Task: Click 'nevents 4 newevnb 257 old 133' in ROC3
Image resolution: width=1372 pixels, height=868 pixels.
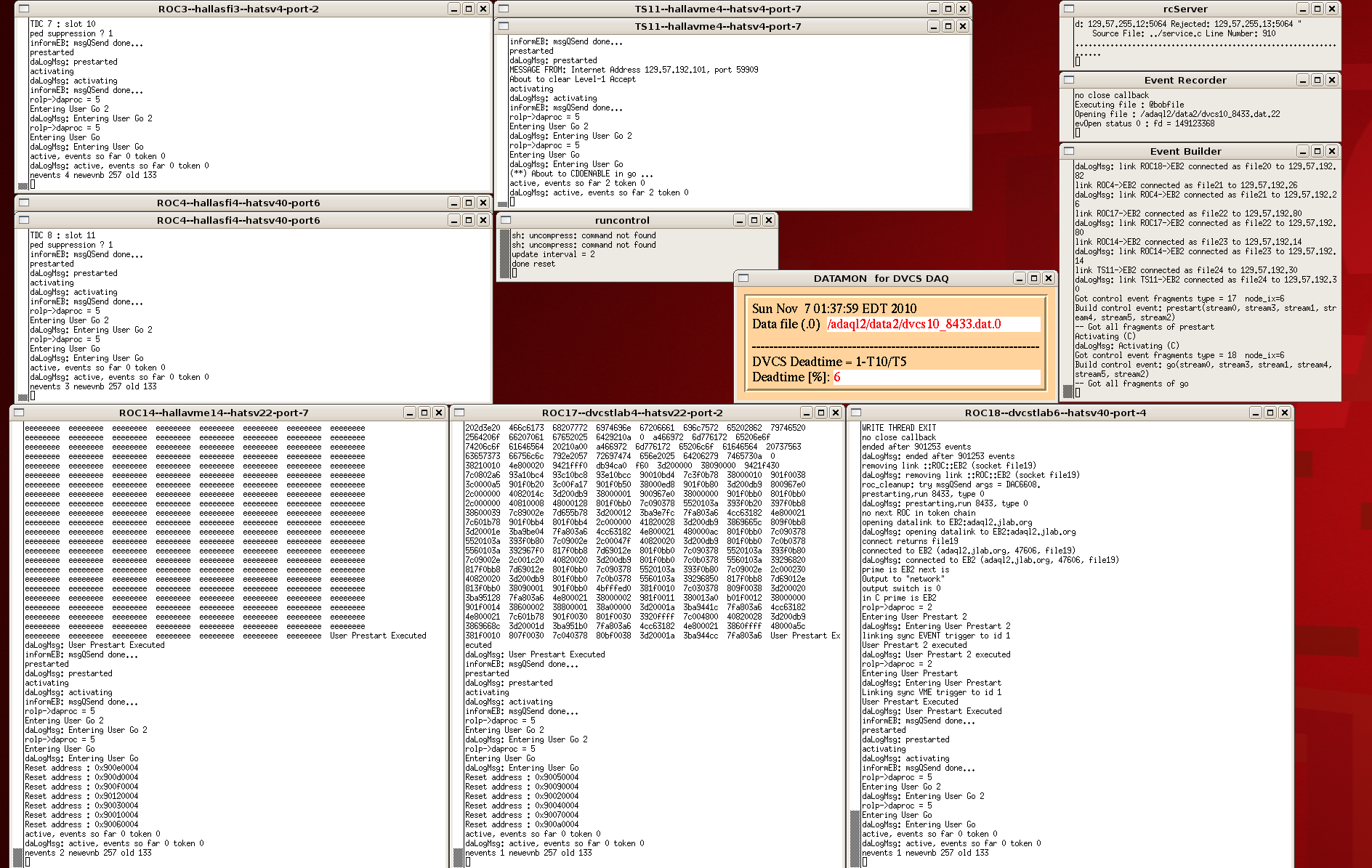Action: coord(93,175)
